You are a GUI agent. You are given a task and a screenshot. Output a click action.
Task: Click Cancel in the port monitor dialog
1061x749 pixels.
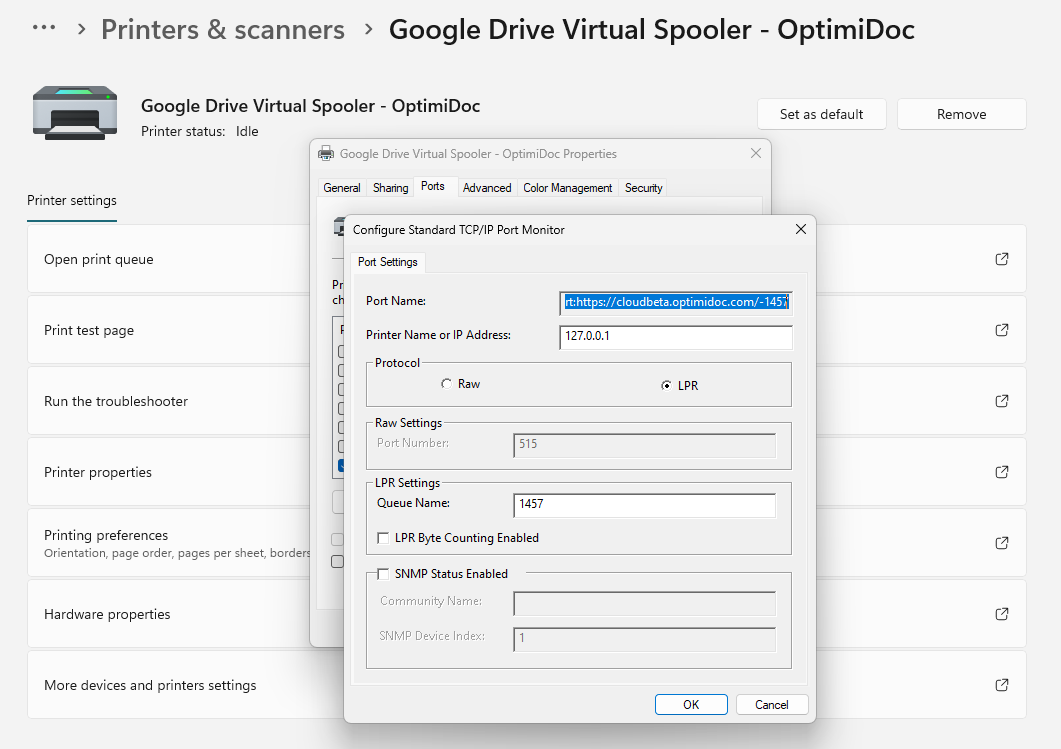pos(771,704)
